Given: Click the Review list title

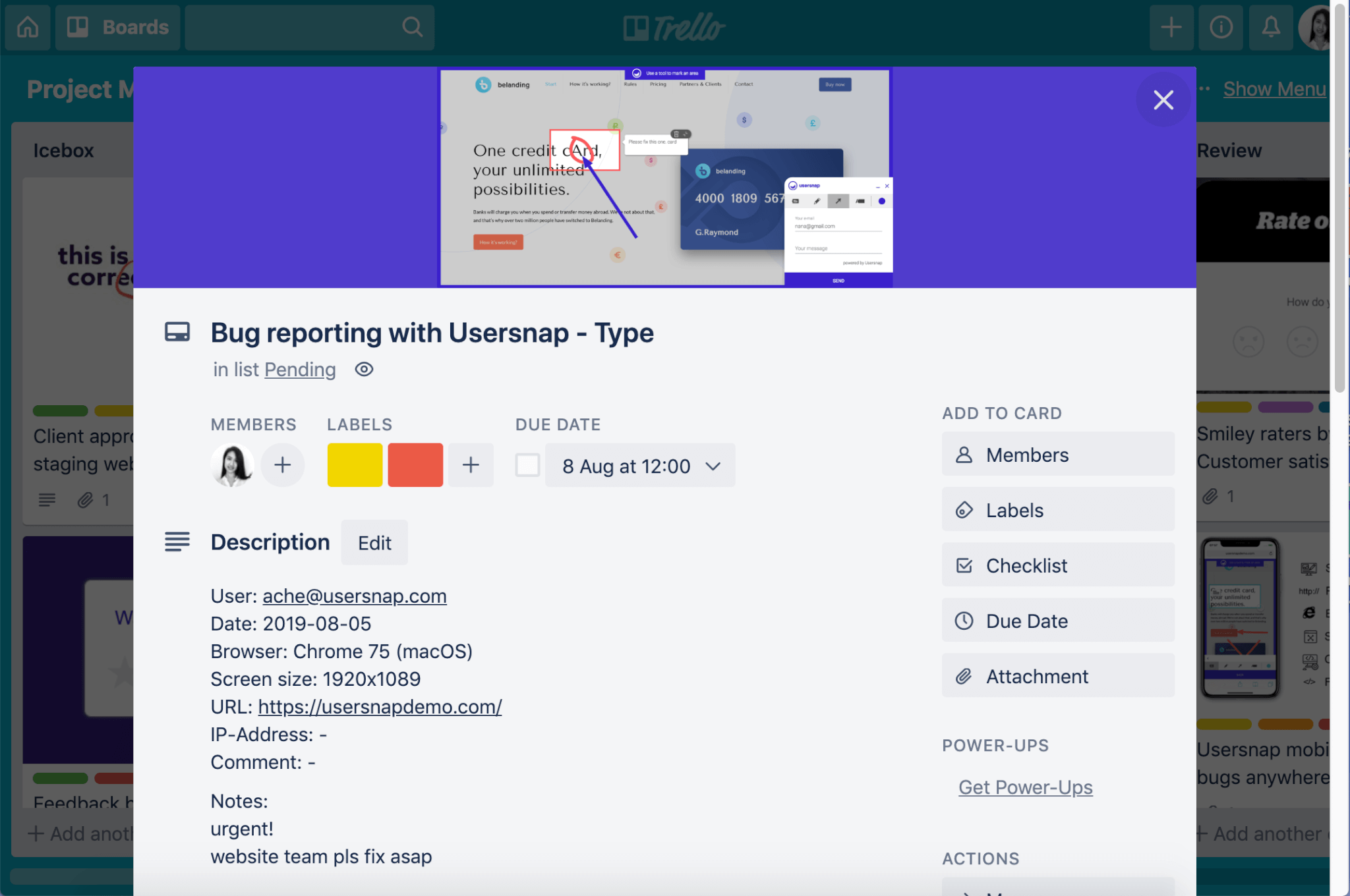Looking at the screenshot, I should [1229, 150].
